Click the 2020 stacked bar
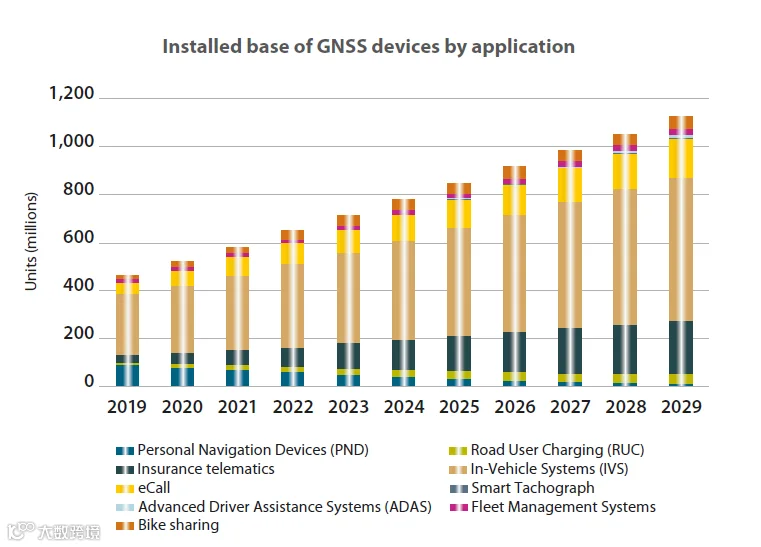Screen dimensions: 761x547 click(x=182, y=324)
